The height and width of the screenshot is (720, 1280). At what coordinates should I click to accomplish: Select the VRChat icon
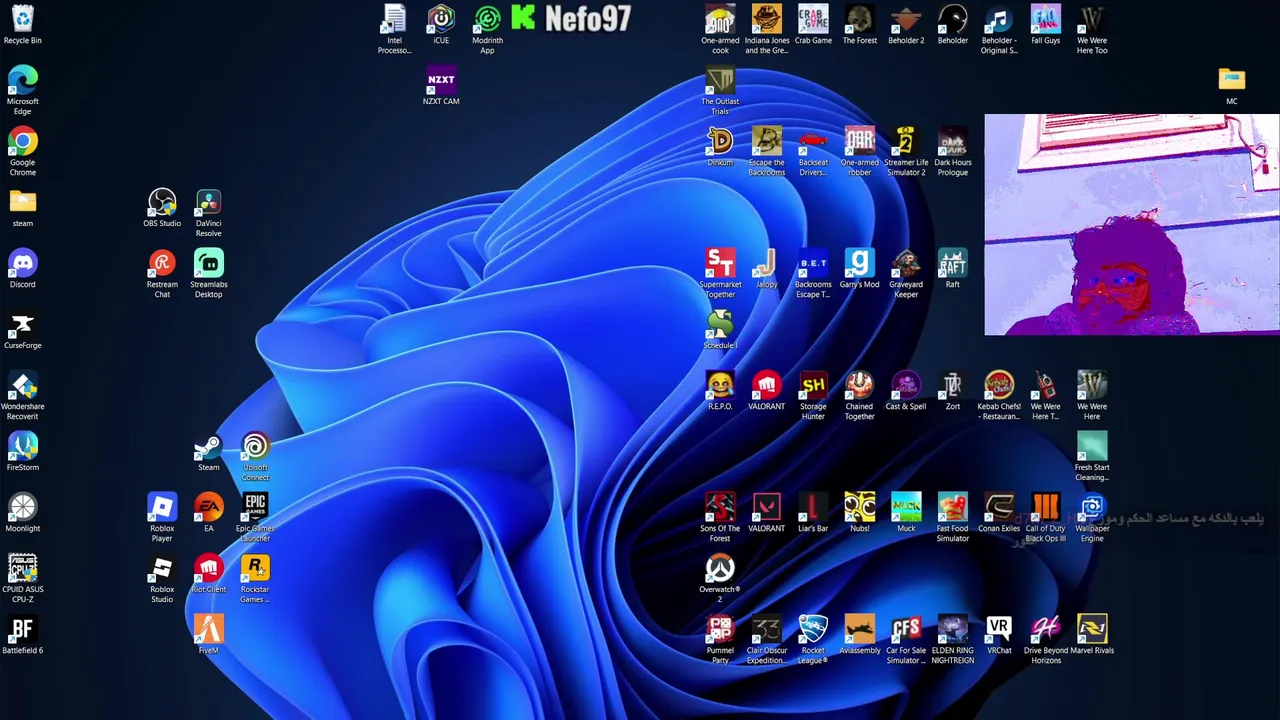point(999,635)
